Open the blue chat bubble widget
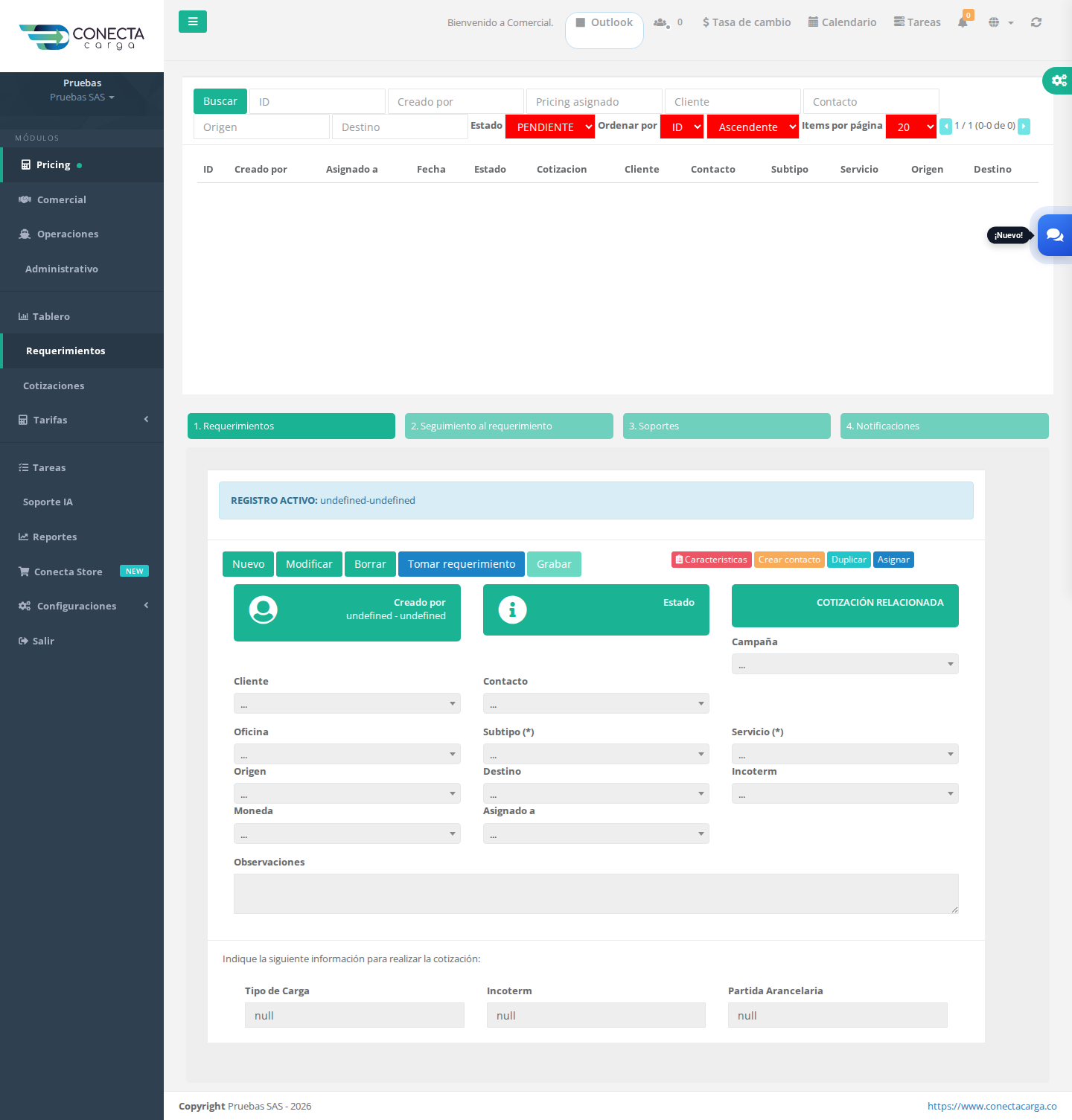Viewport: 1072px width, 1120px height. pos(1055,235)
